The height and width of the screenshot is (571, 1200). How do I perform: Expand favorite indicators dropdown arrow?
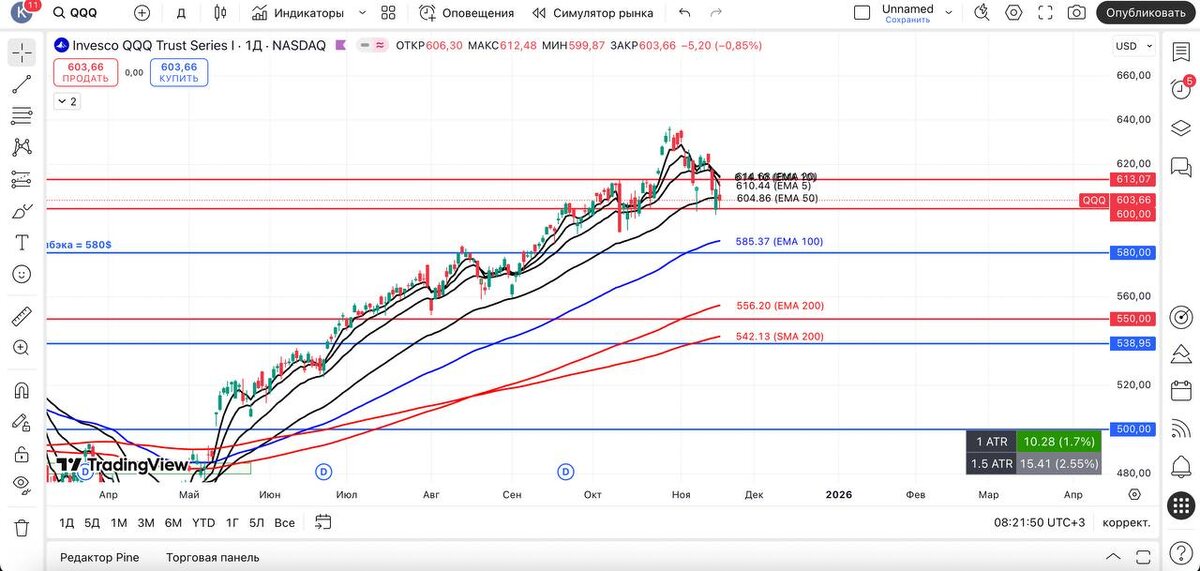pos(362,13)
